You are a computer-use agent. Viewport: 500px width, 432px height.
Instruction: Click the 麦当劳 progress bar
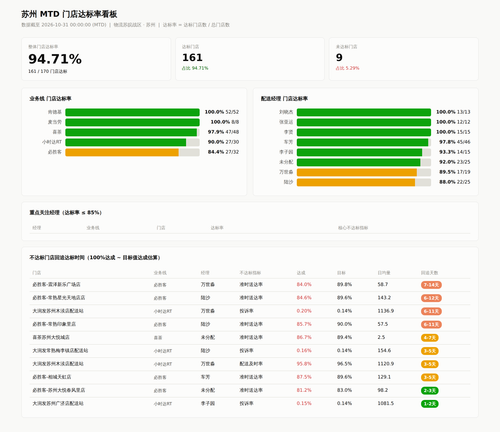tap(132, 122)
